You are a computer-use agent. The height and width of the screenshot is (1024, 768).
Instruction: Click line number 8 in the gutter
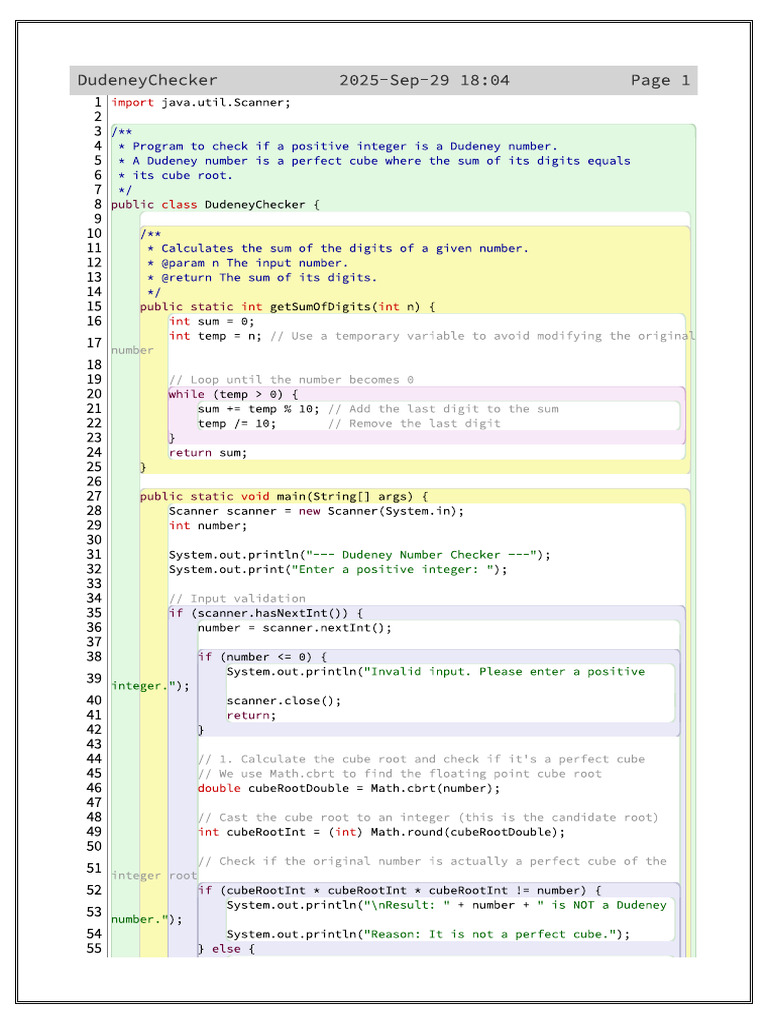click(x=98, y=204)
